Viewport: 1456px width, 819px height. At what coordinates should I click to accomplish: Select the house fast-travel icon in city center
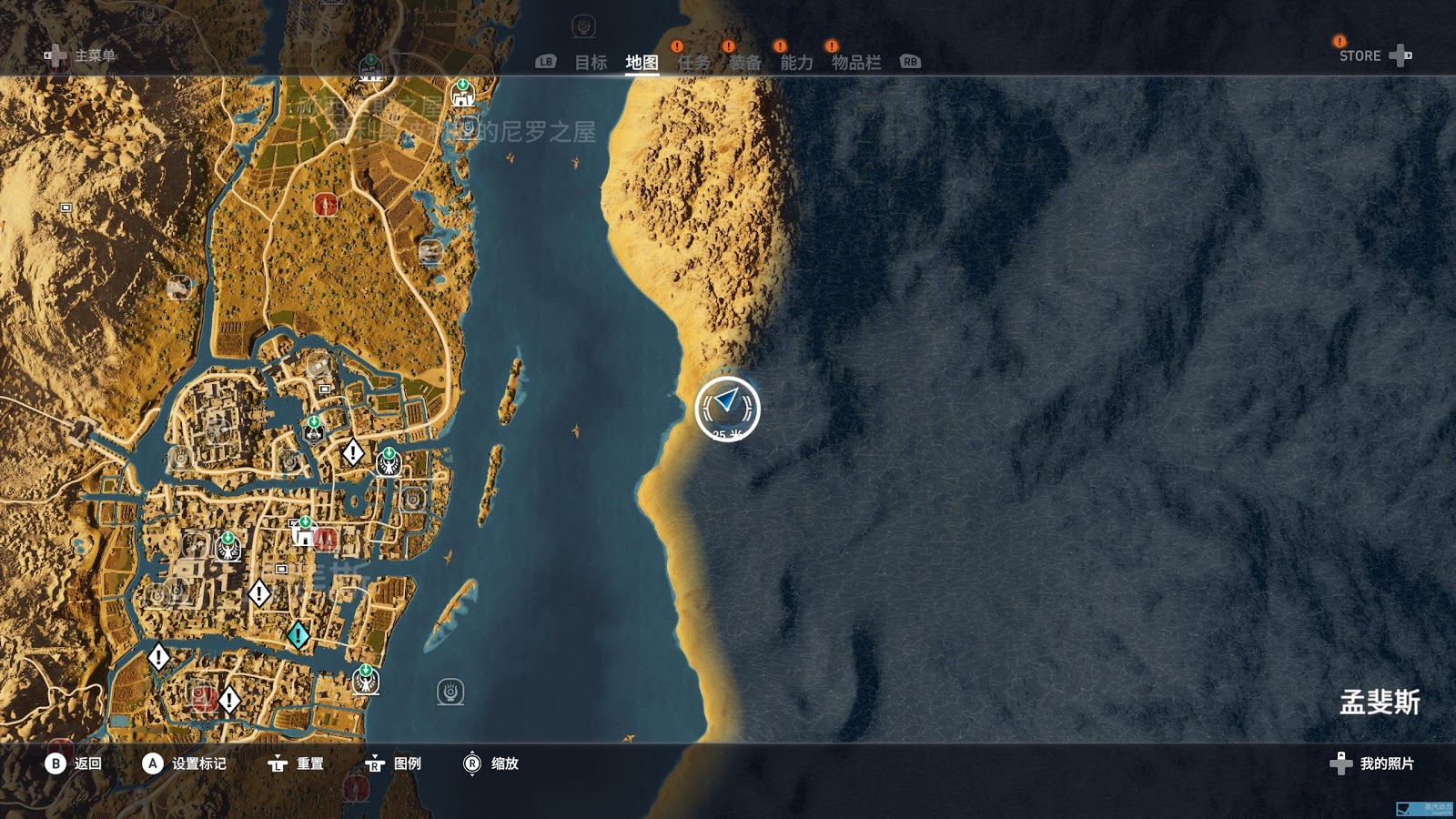point(303,532)
